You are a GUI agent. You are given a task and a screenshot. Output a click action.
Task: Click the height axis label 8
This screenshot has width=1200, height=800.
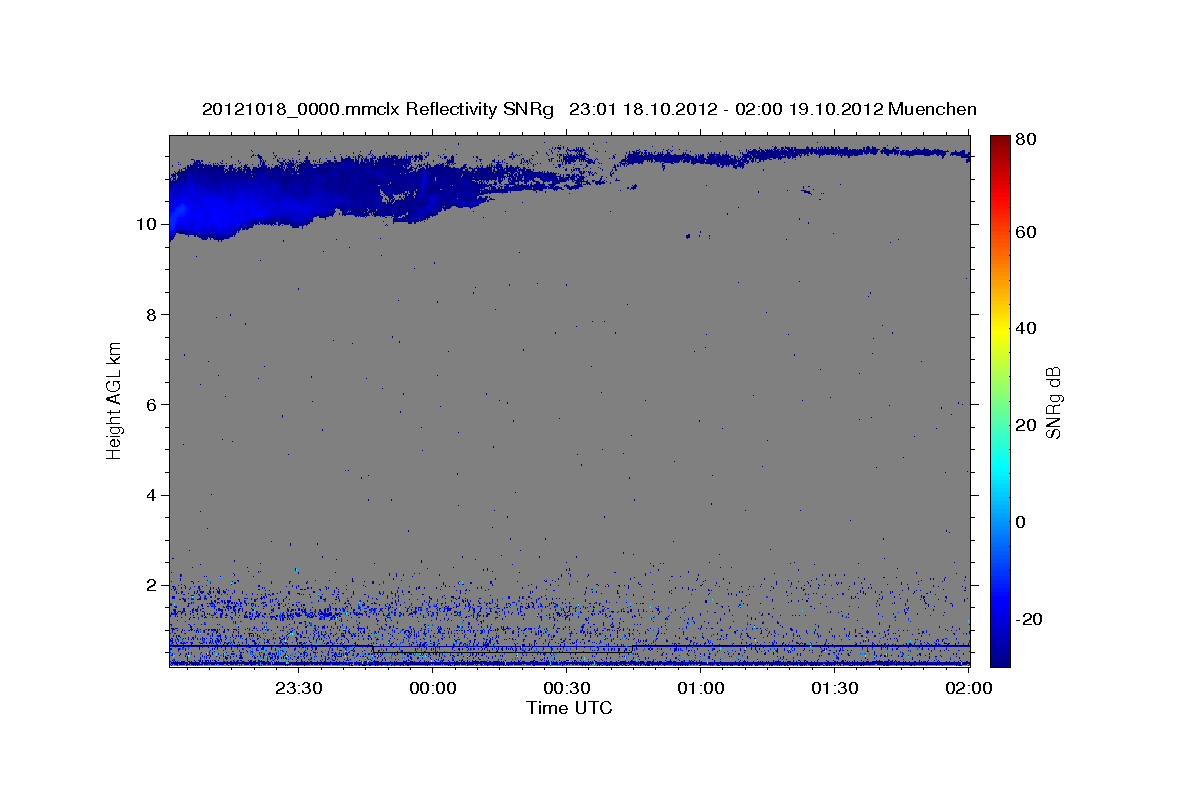point(153,314)
